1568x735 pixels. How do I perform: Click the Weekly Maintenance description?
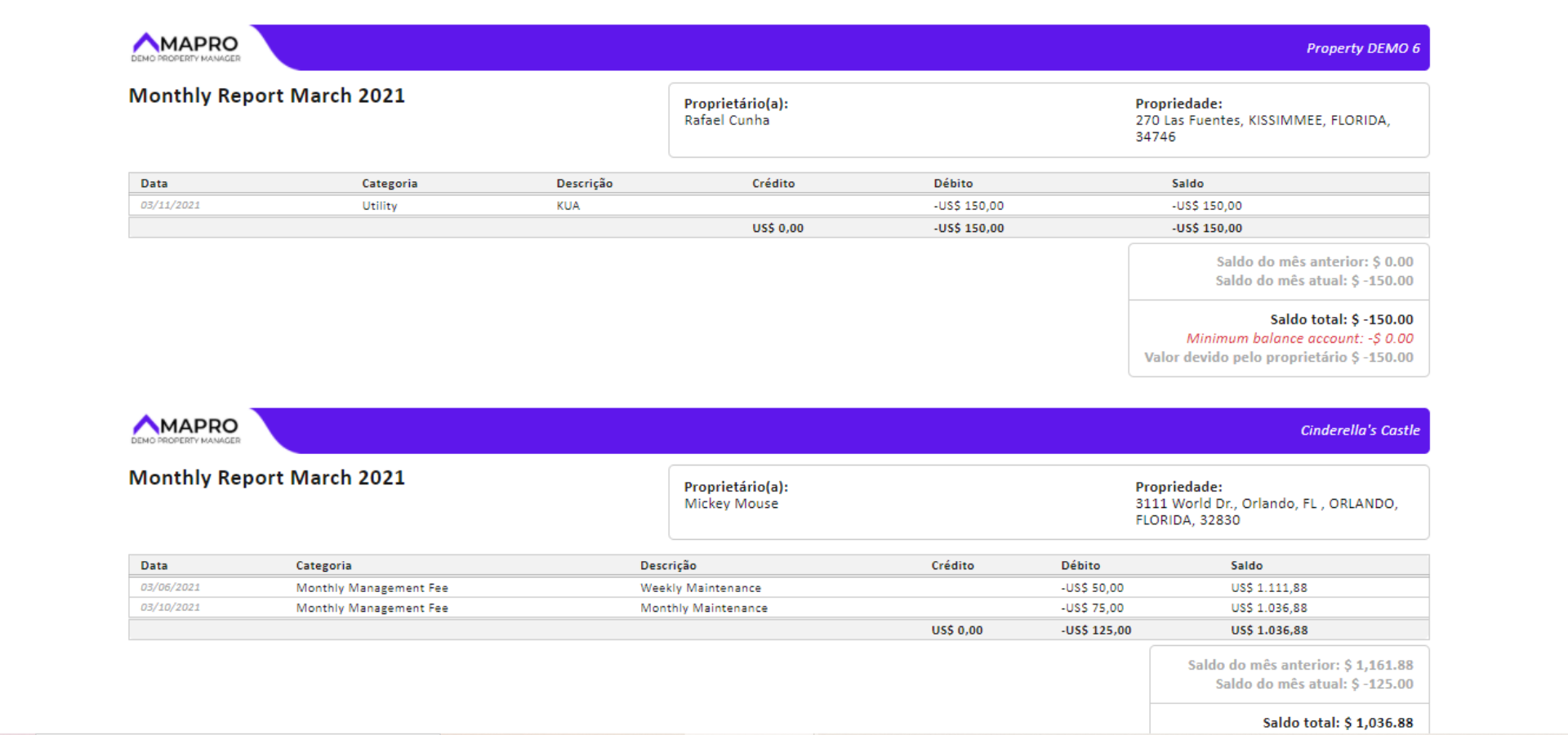click(700, 588)
